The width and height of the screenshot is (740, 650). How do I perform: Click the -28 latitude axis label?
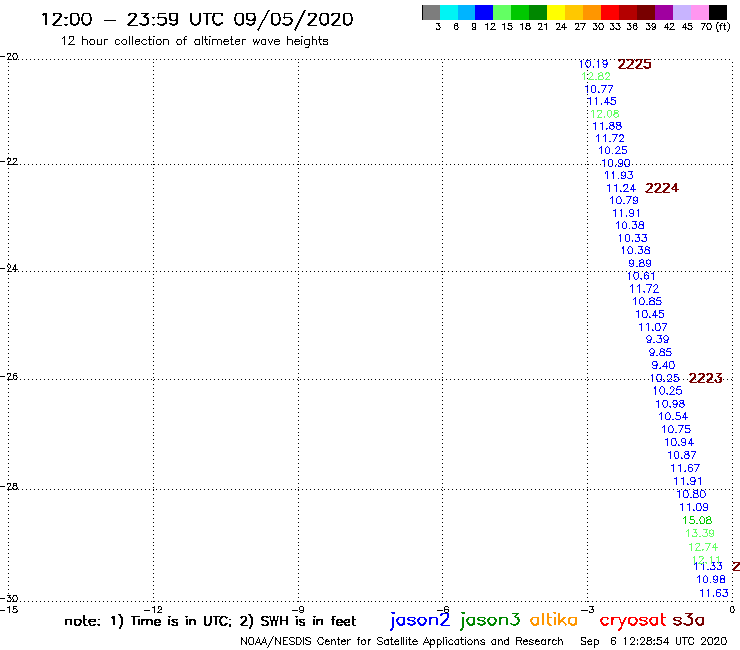click(x=9, y=486)
